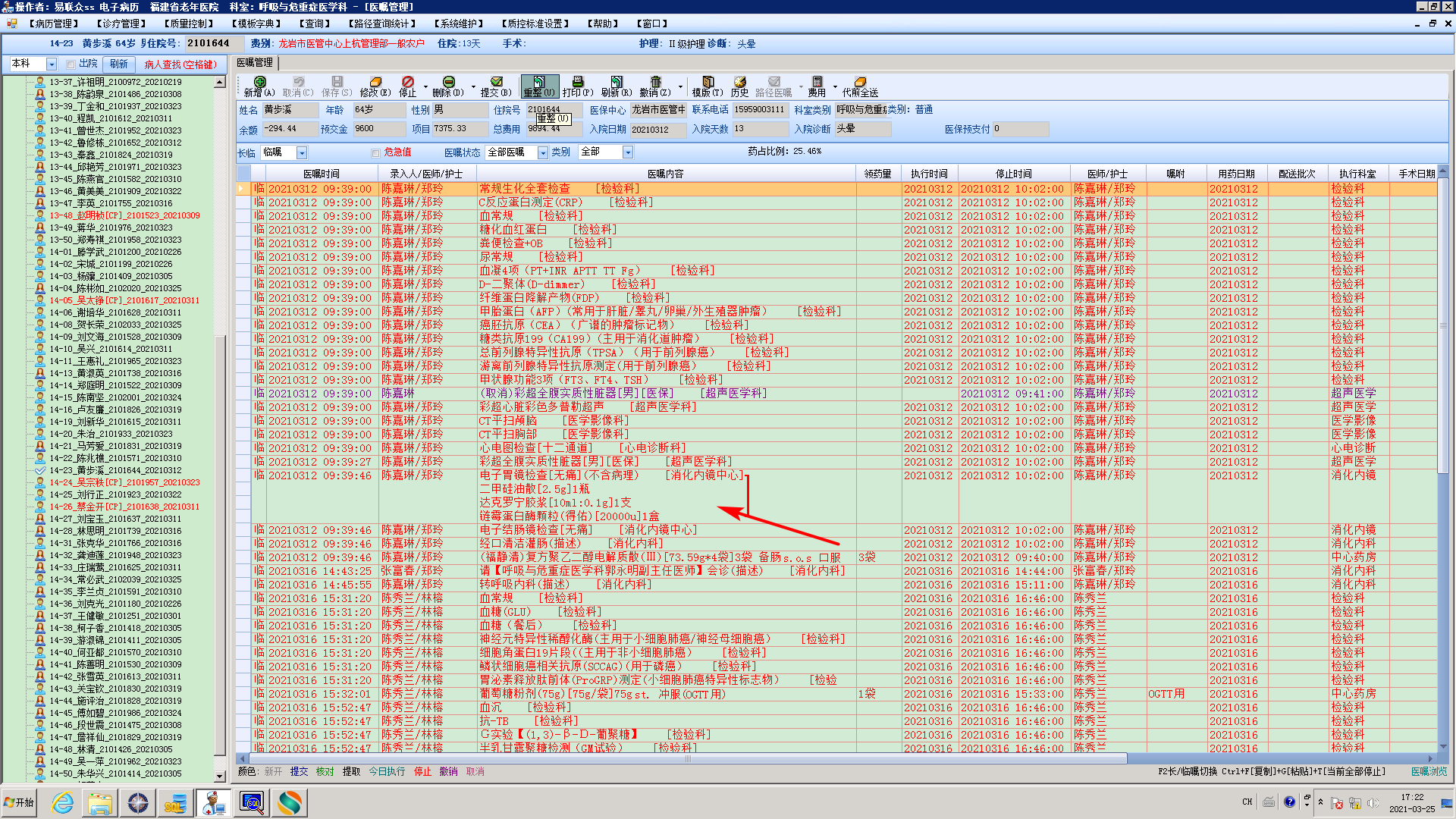The width and height of the screenshot is (1456, 819).
Task: Click the 新增(A) add order icon
Action: click(260, 82)
